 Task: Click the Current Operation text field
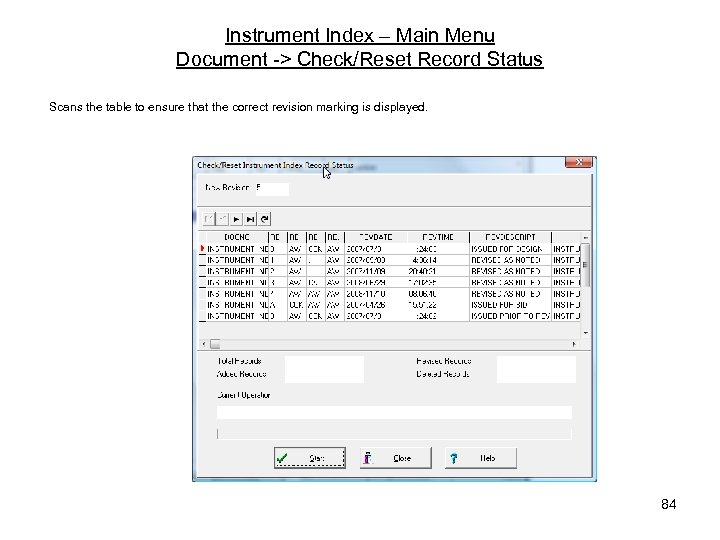(x=394, y=412)
